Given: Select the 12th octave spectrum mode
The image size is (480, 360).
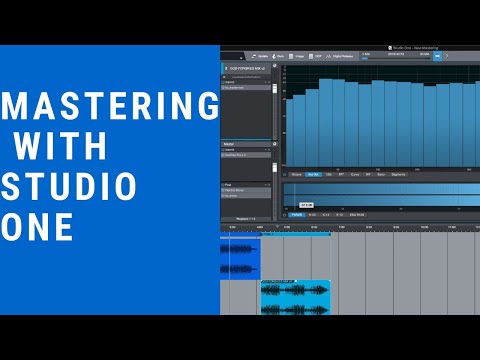Looking at the screenshot, I should [329, 175].
